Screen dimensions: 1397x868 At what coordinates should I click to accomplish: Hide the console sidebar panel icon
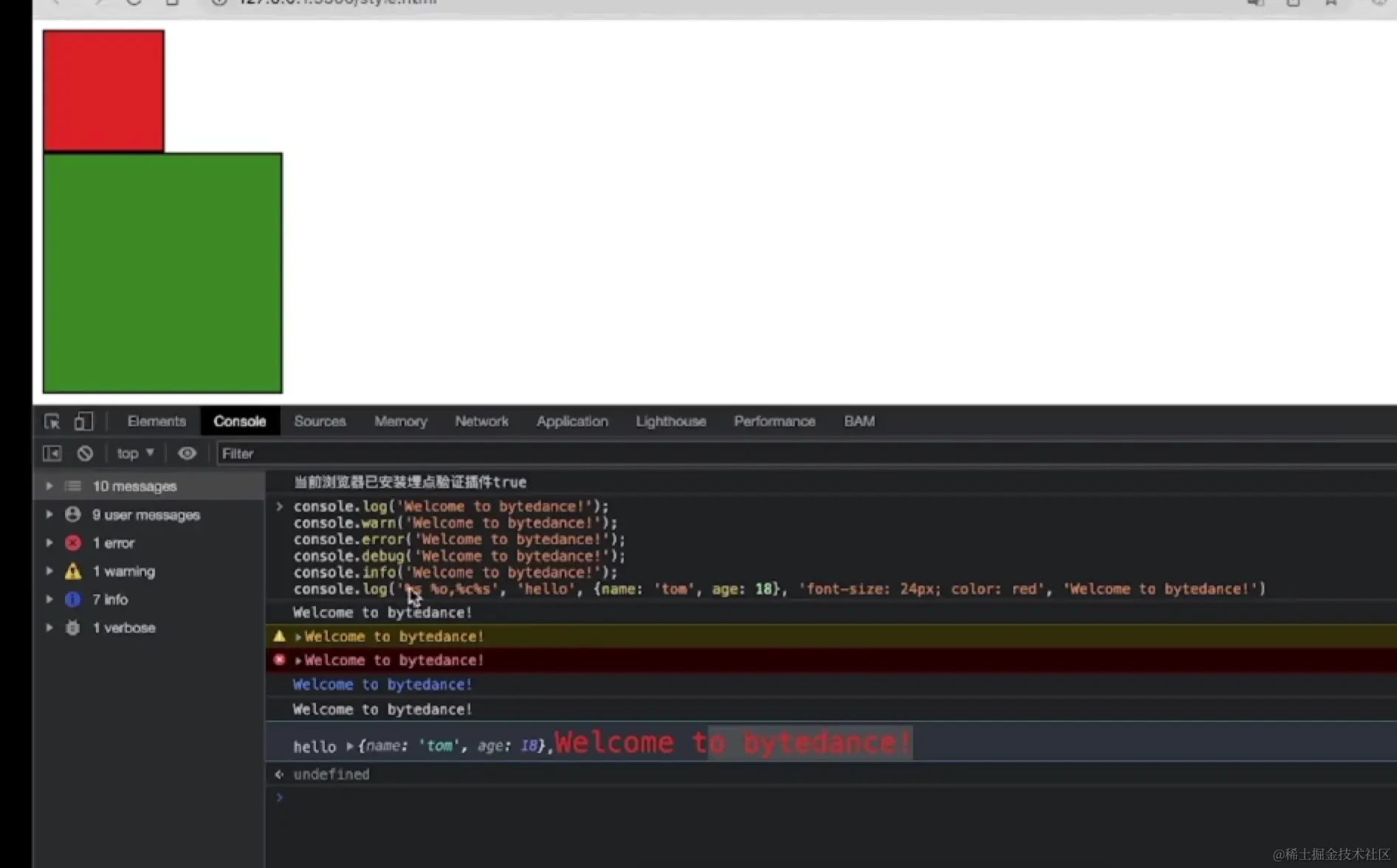(52, 453)
